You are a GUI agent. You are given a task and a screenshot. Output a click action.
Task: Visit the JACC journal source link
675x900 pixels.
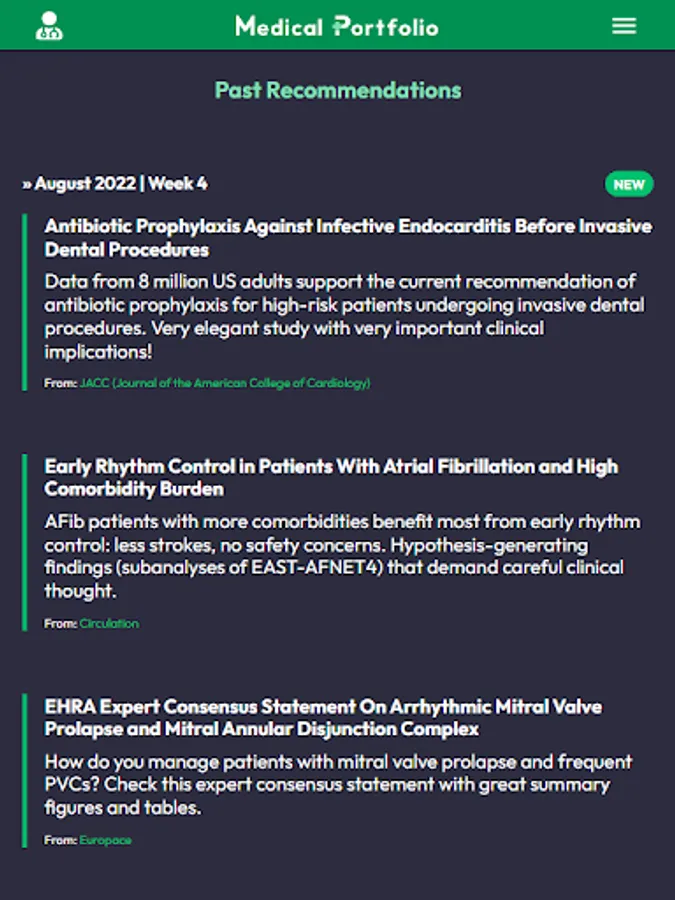pos(225,383)
